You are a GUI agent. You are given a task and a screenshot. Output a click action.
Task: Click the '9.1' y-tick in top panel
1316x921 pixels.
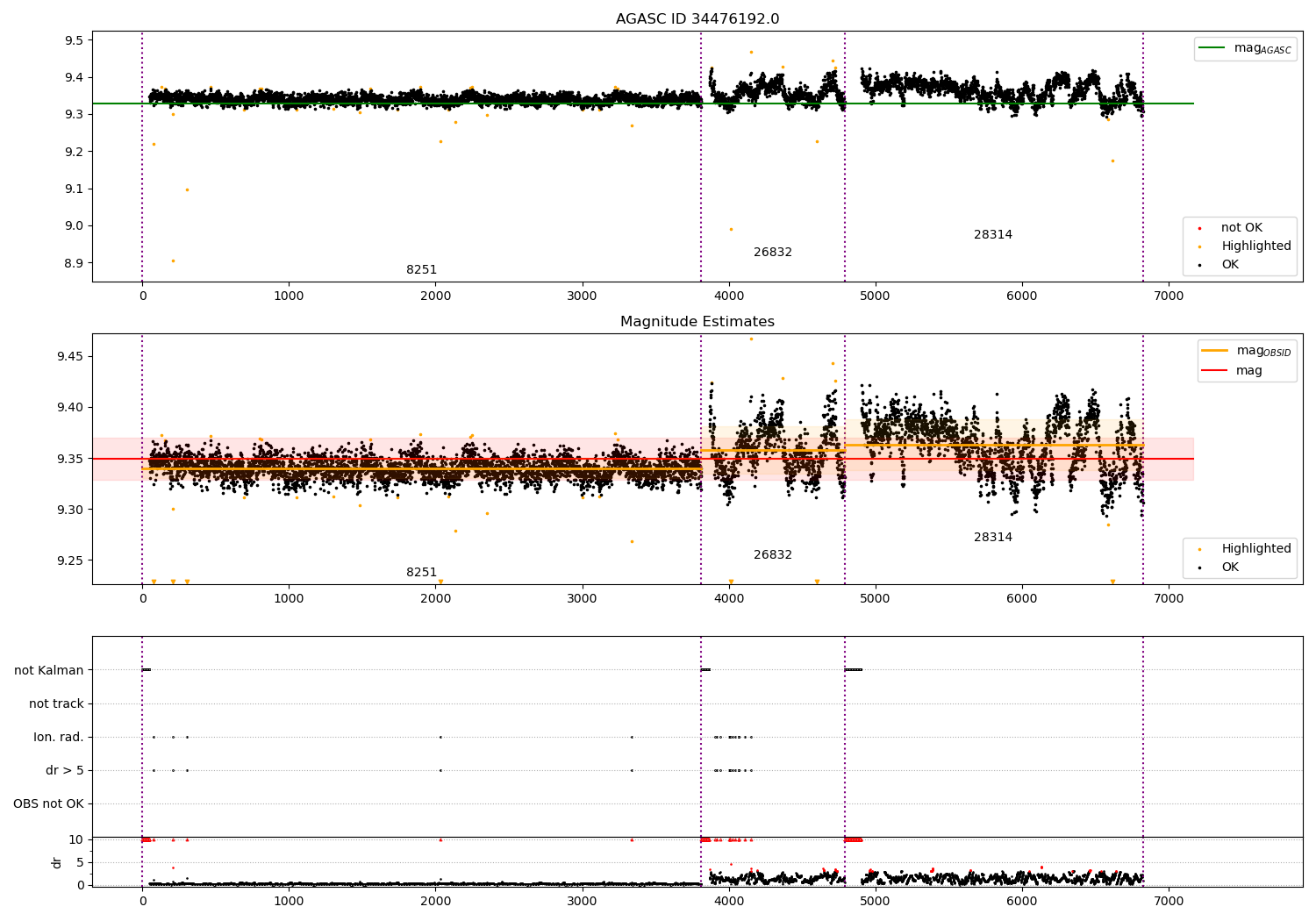tap(75, 189)
